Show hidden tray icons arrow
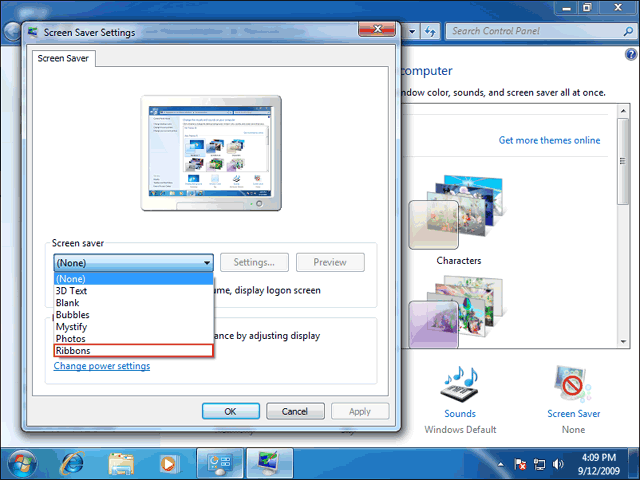640x480 pixels. (501, 464)
